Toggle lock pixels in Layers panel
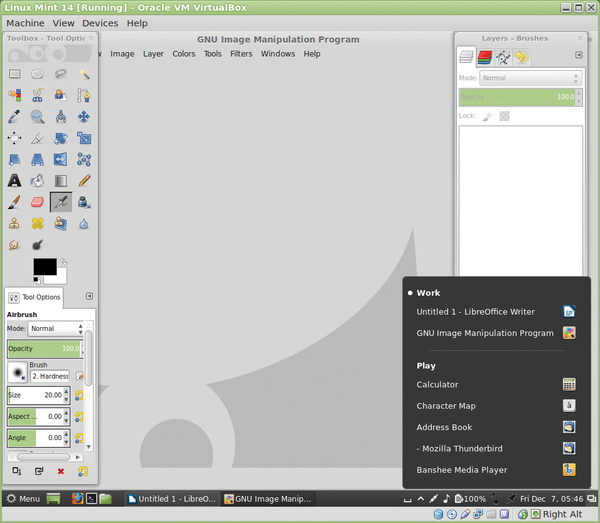Viewport: 600px width, 523px height. (487, 116)
